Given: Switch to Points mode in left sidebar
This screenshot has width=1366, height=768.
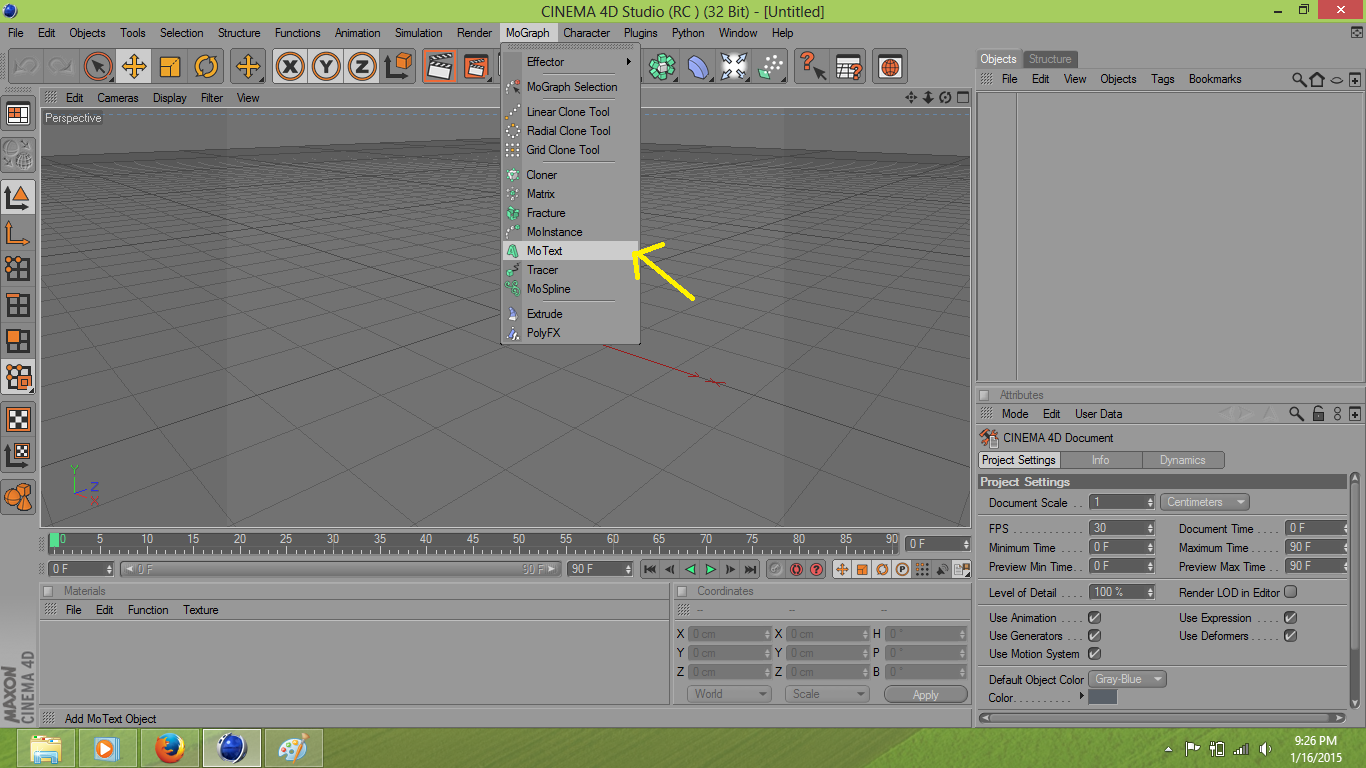Looking at the screenshot, I should point(18,268).
